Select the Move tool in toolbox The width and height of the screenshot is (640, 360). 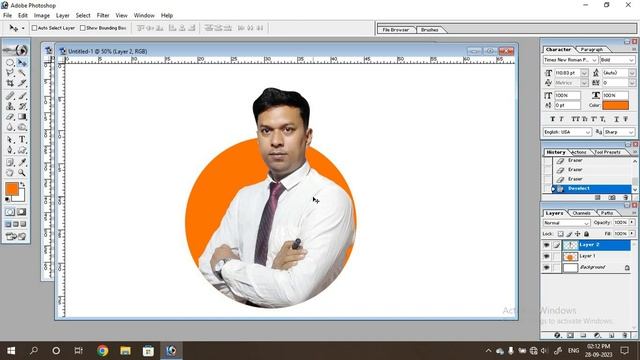pos(22,63)
